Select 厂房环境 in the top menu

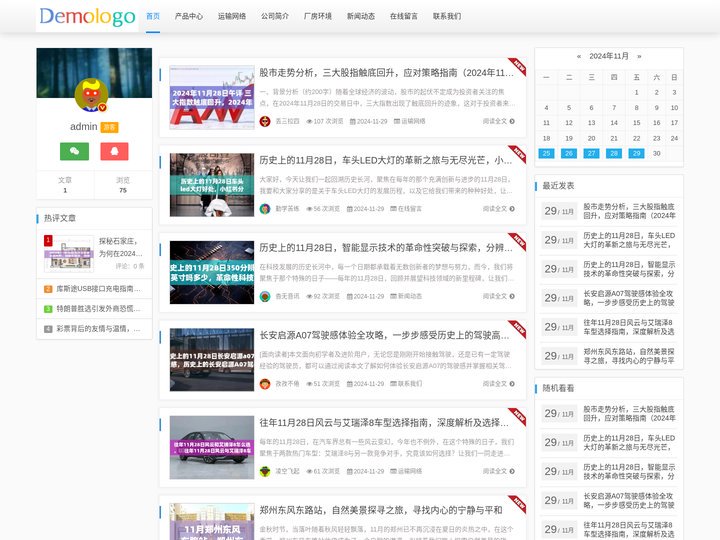[x=318, y=16]
